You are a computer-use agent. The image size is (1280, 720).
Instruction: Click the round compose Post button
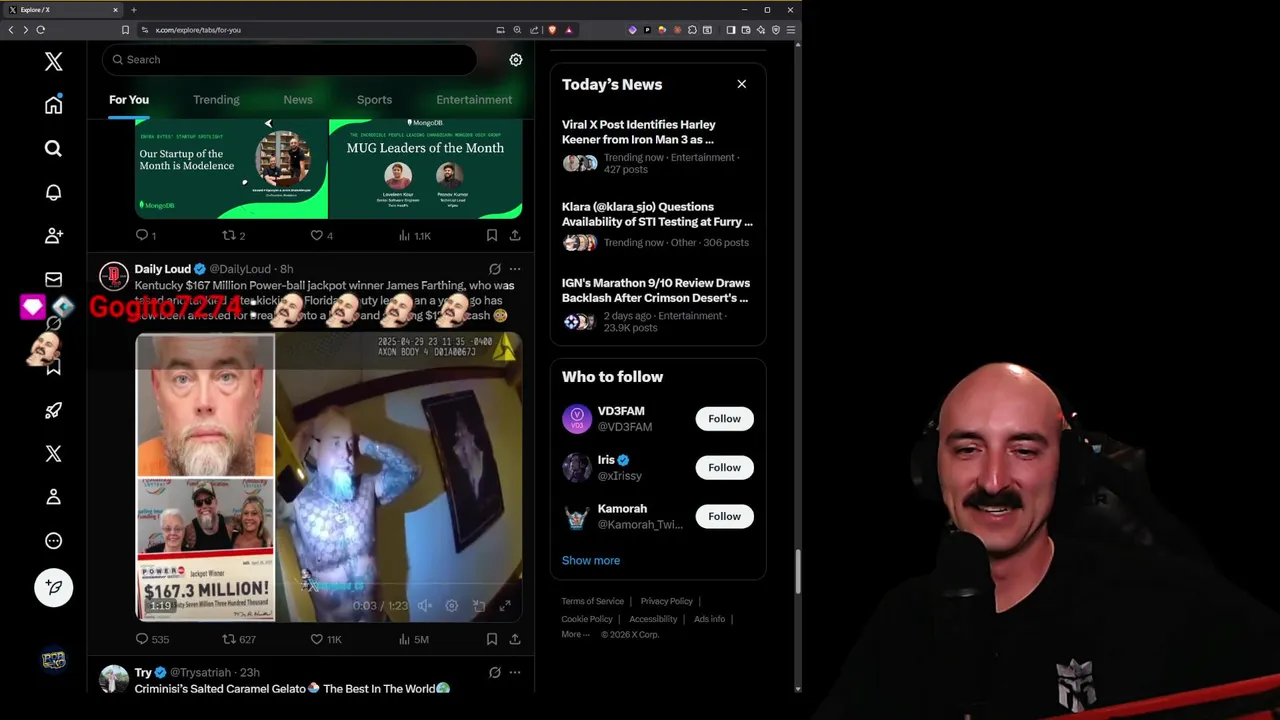pyautogui.click(x=54, y=587)
